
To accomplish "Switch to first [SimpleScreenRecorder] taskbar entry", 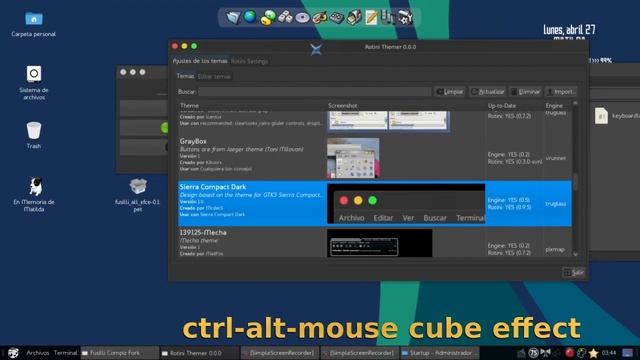I will pyautogui.click(x=279, y=353).
